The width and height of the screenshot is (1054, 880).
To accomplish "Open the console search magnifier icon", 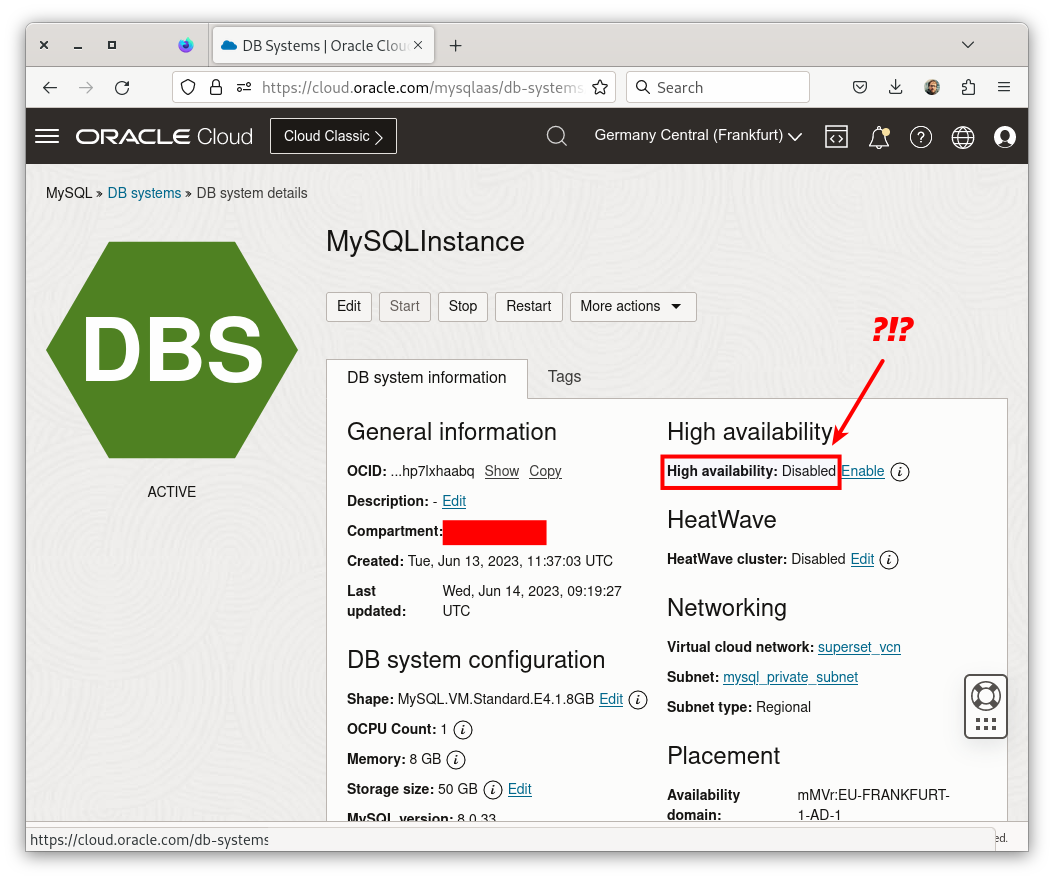I will 557,136.
